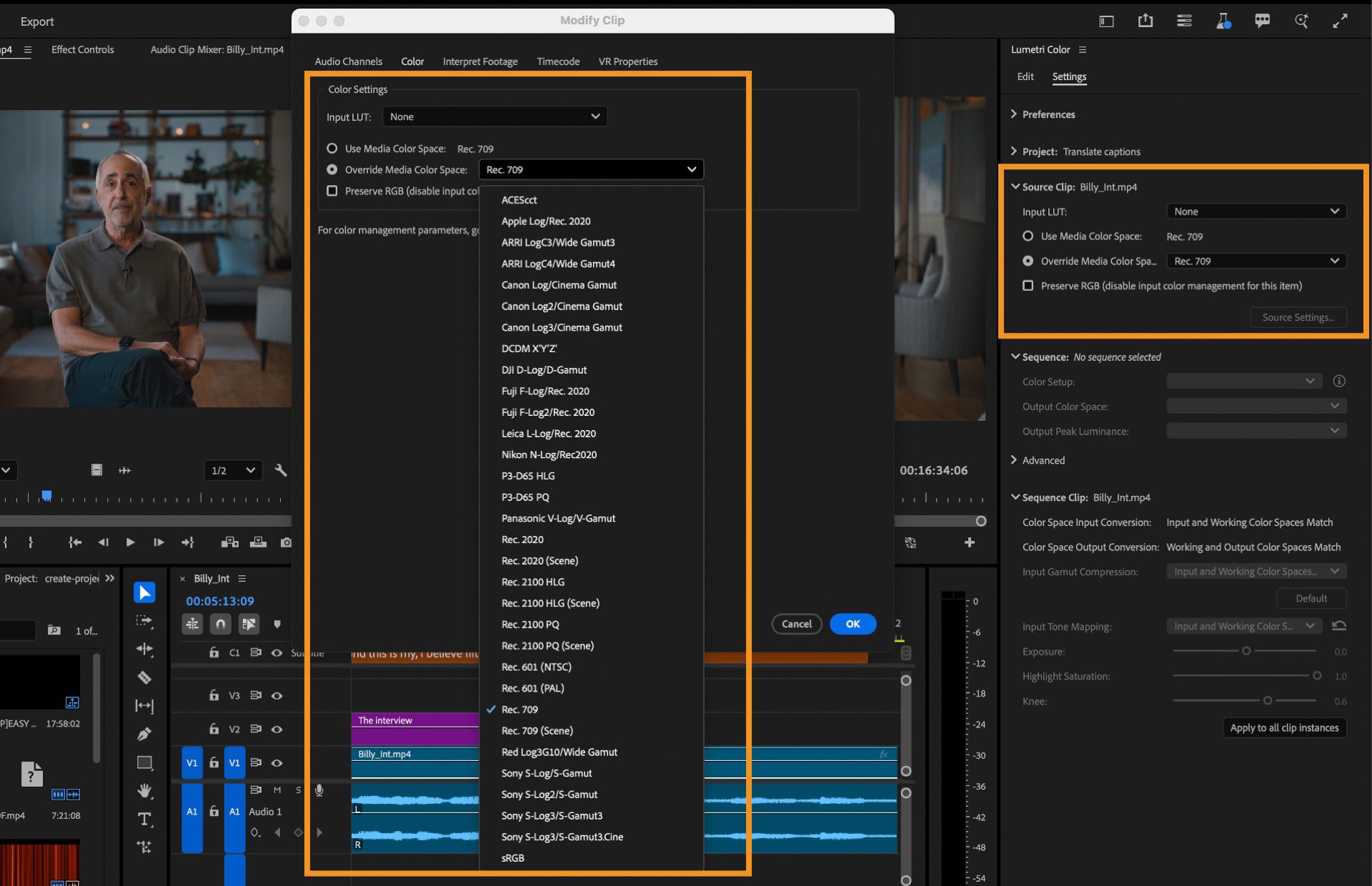1372x886 pixels.
Task: Open the Edit tab in Lumetri Color
Action: tap(1025, 76)
